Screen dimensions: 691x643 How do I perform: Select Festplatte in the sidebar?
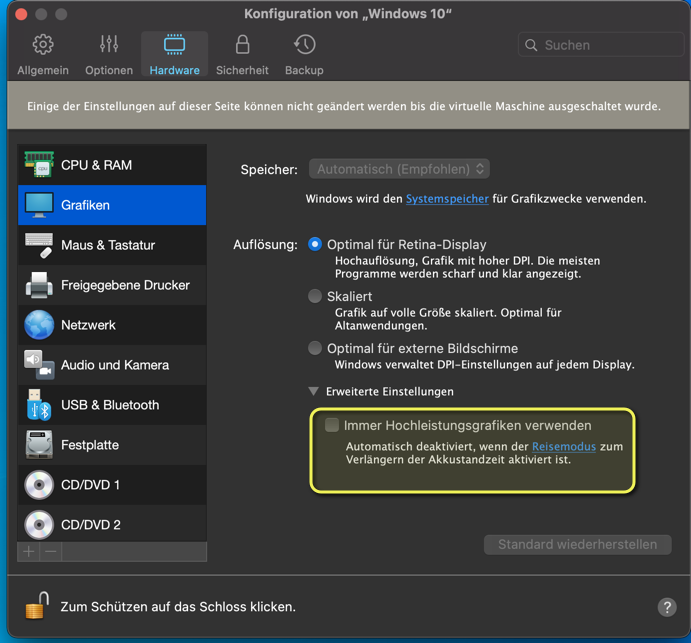pos(112,445)
